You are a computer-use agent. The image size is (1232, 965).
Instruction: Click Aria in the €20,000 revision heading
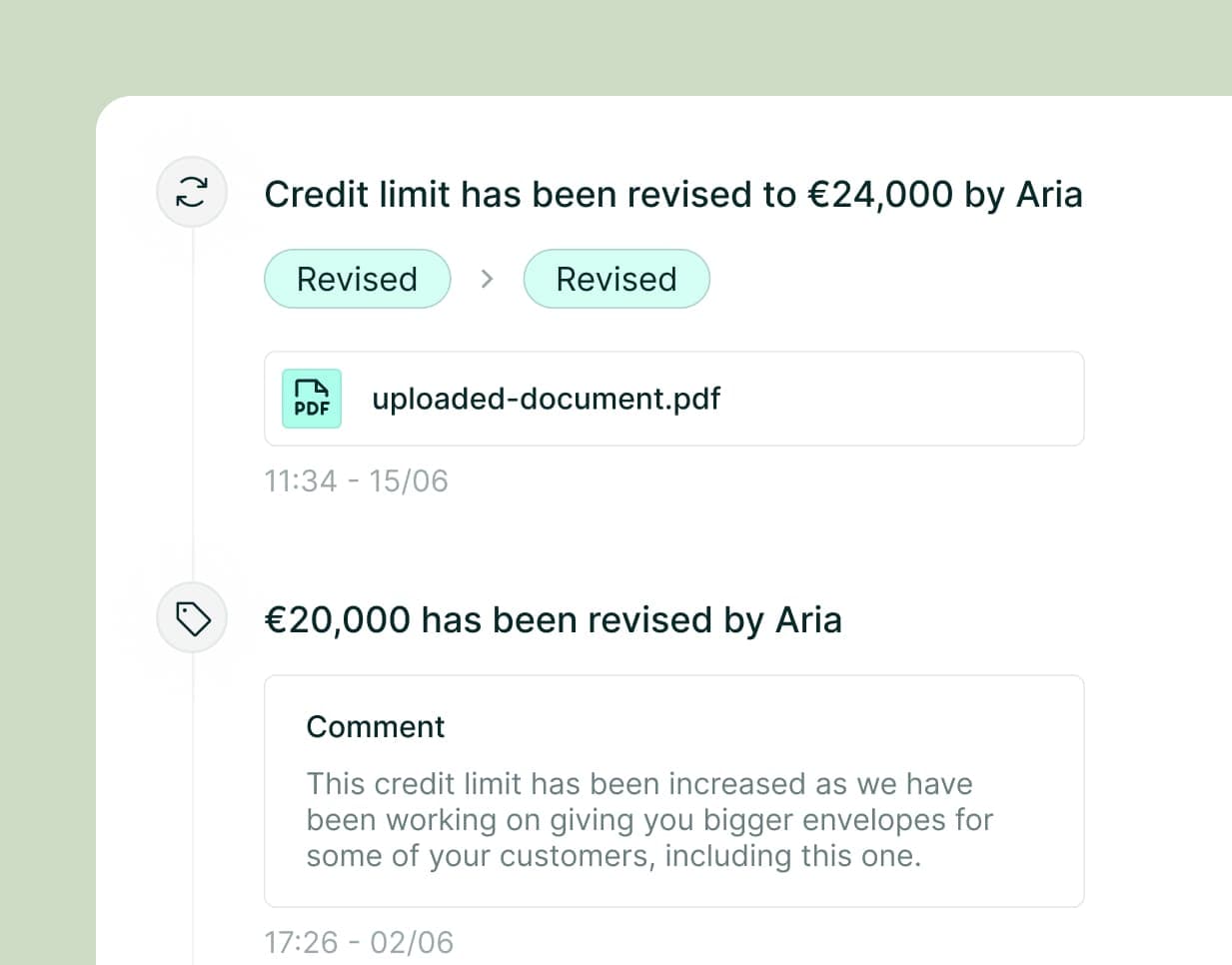coord(808,620)
